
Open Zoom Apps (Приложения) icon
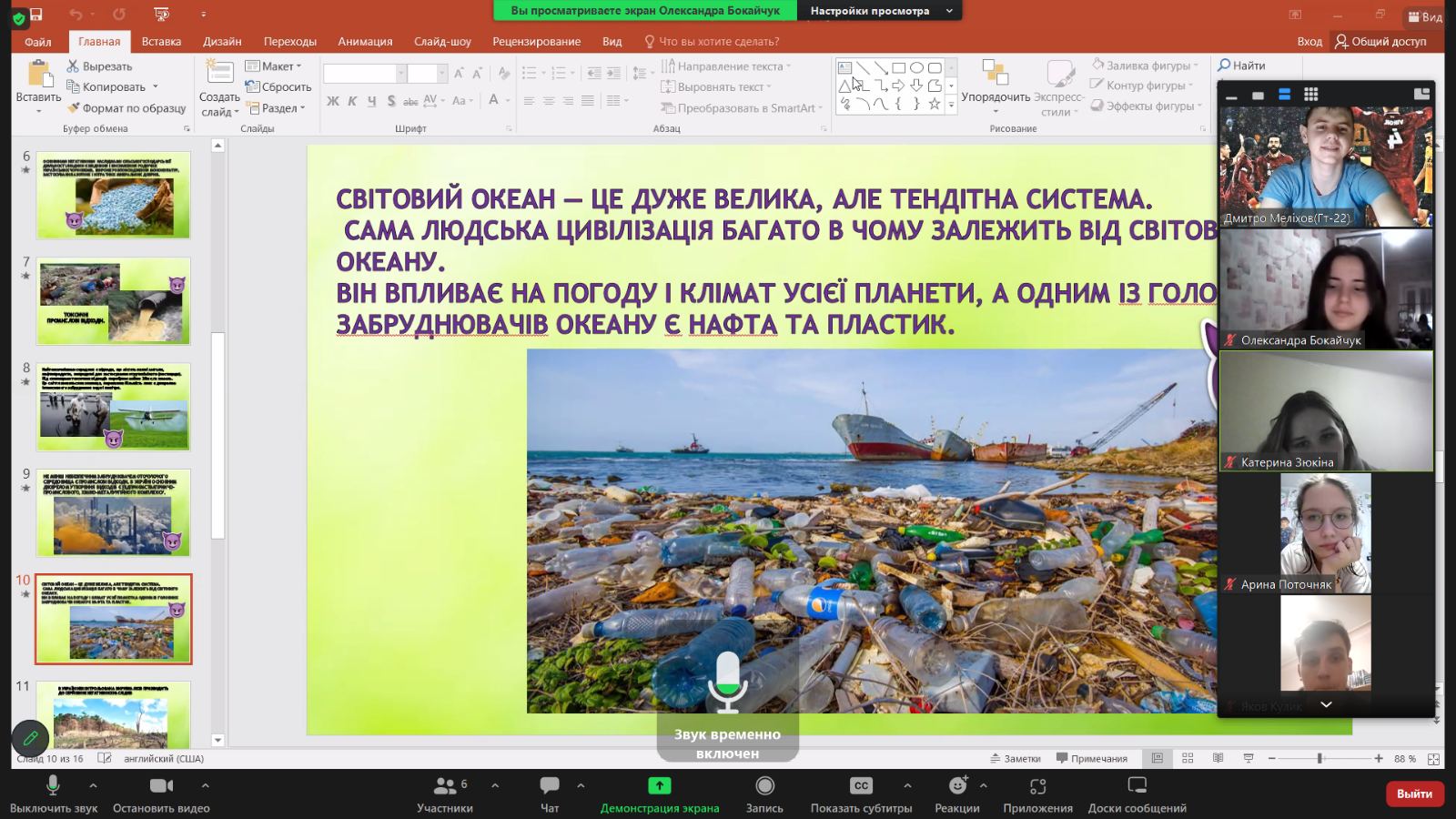[1038, 785]
